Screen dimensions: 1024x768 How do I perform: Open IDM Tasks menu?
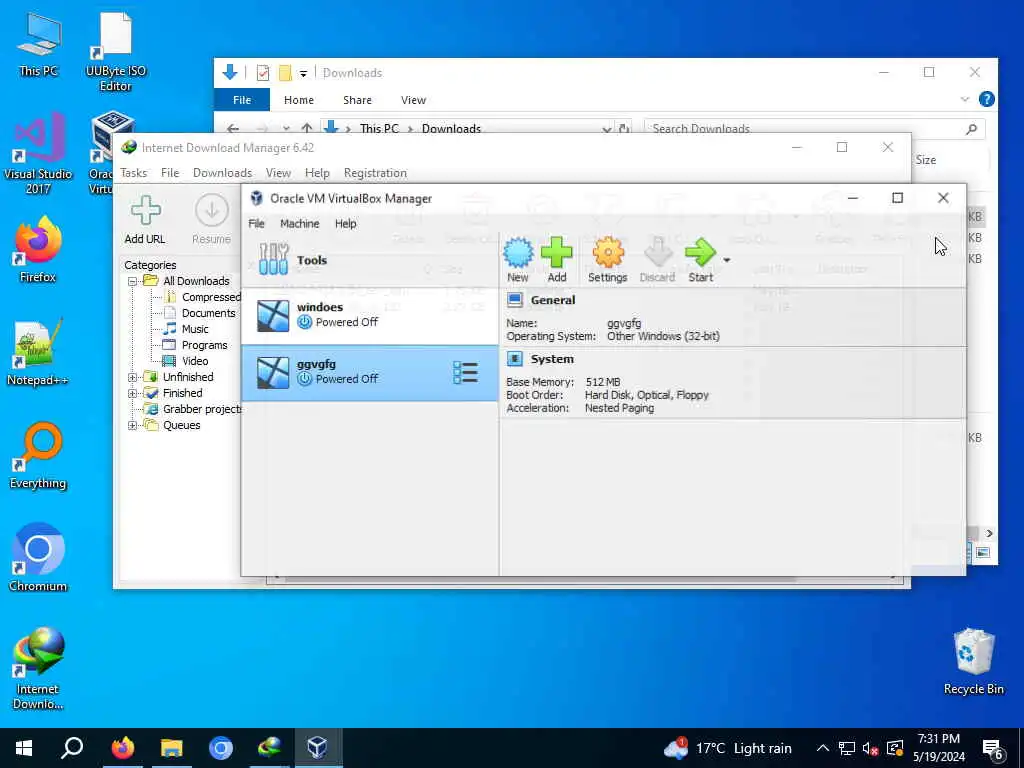133,173
